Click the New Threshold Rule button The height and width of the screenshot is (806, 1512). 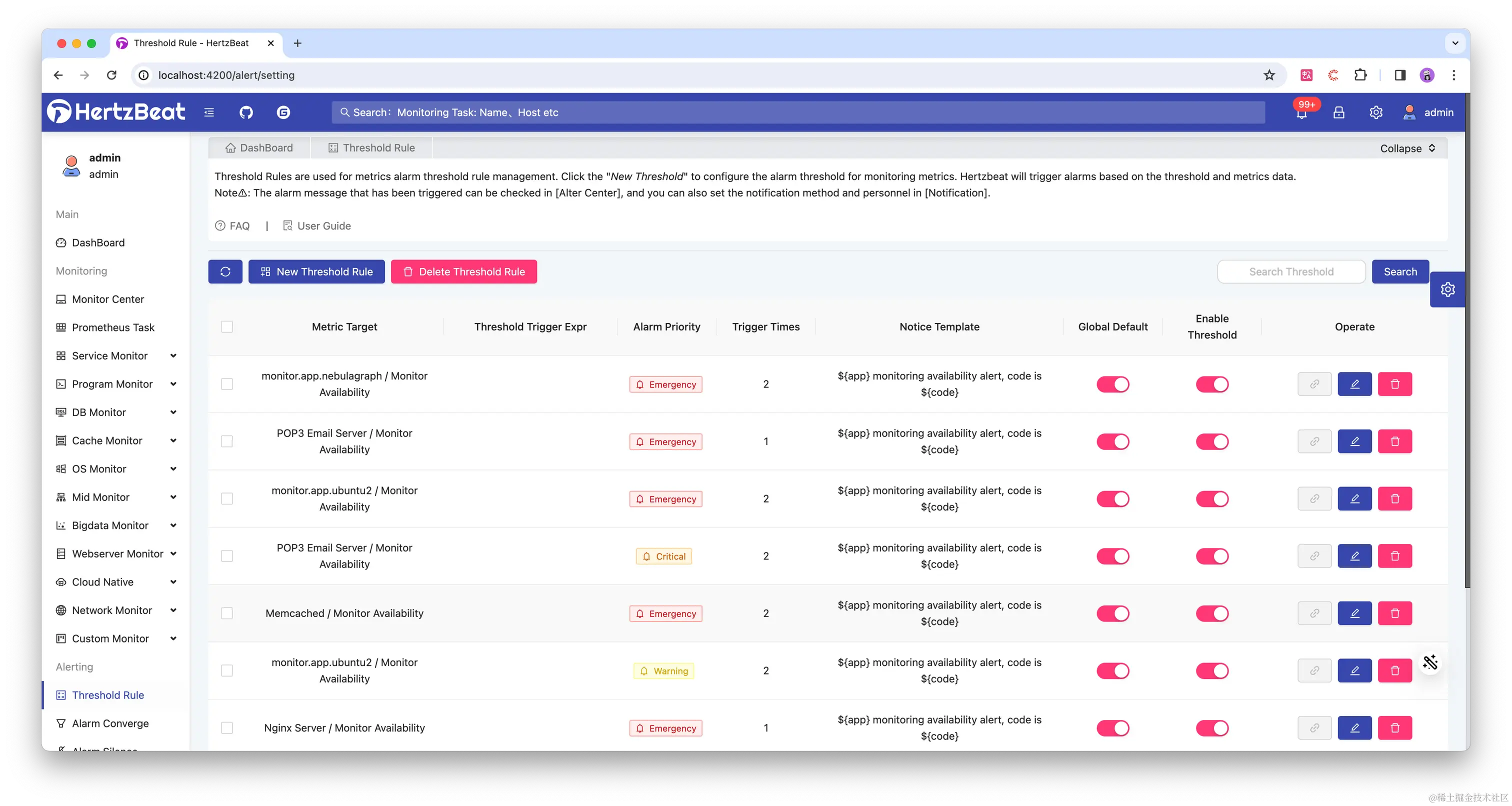316,272
